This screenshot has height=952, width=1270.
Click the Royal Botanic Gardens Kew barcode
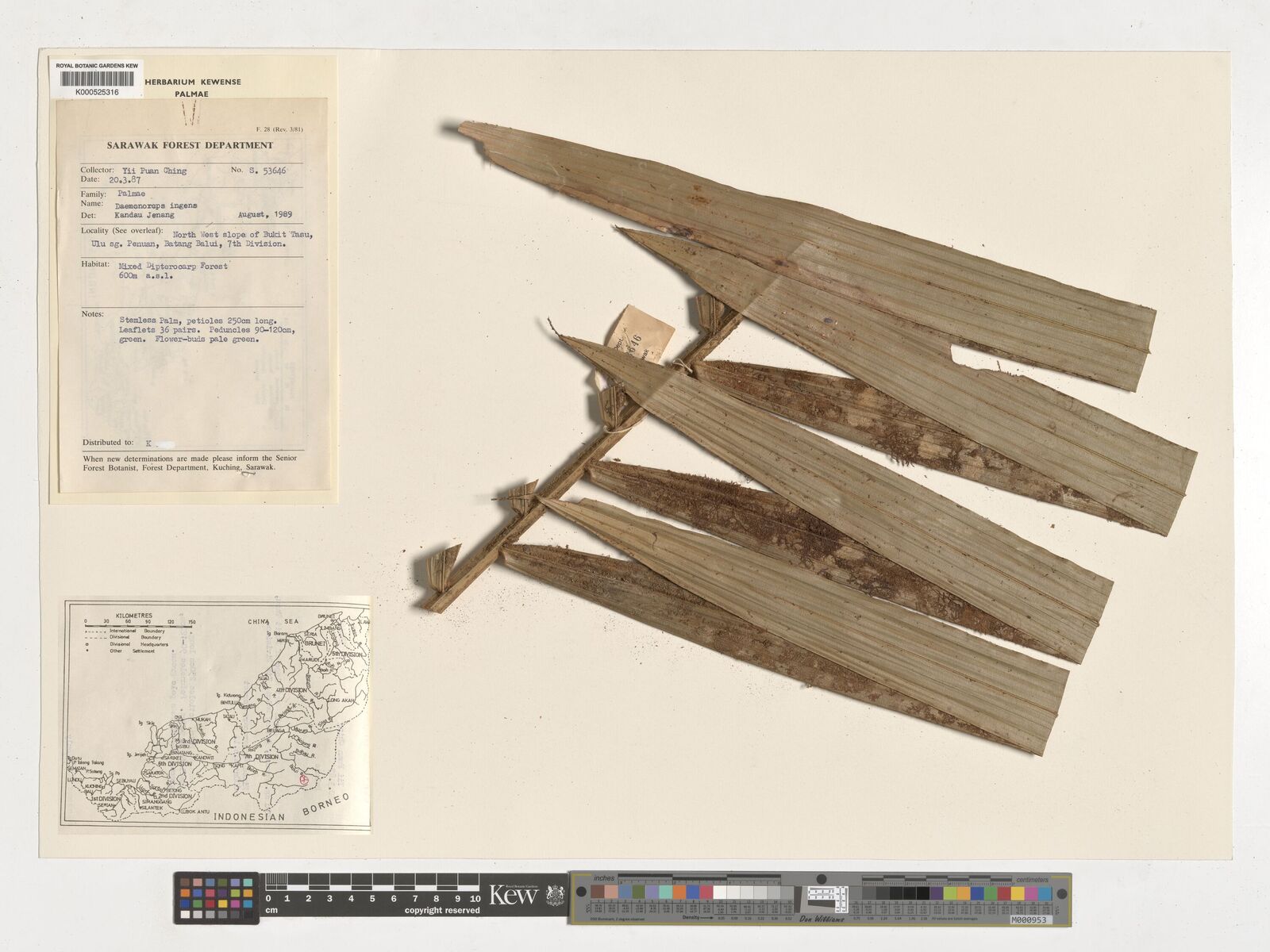click(x=97, y=79)
